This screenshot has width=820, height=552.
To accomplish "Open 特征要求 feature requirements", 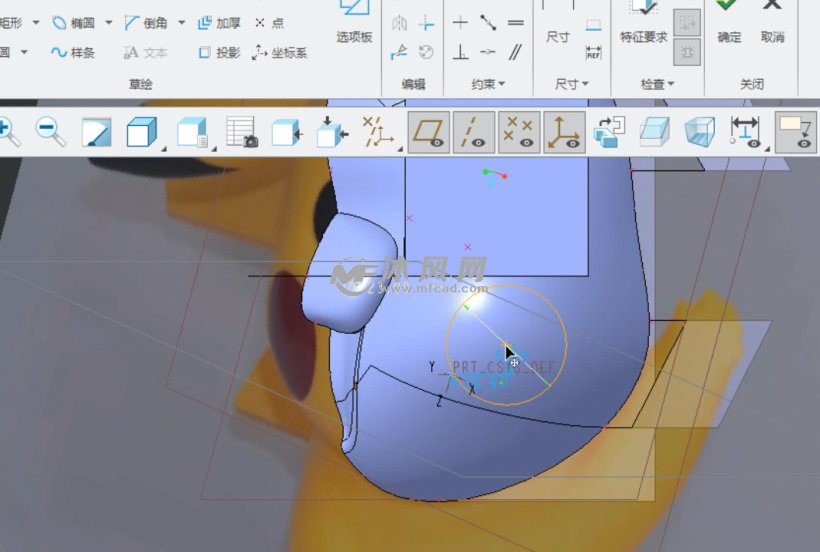I will point(643,21).
